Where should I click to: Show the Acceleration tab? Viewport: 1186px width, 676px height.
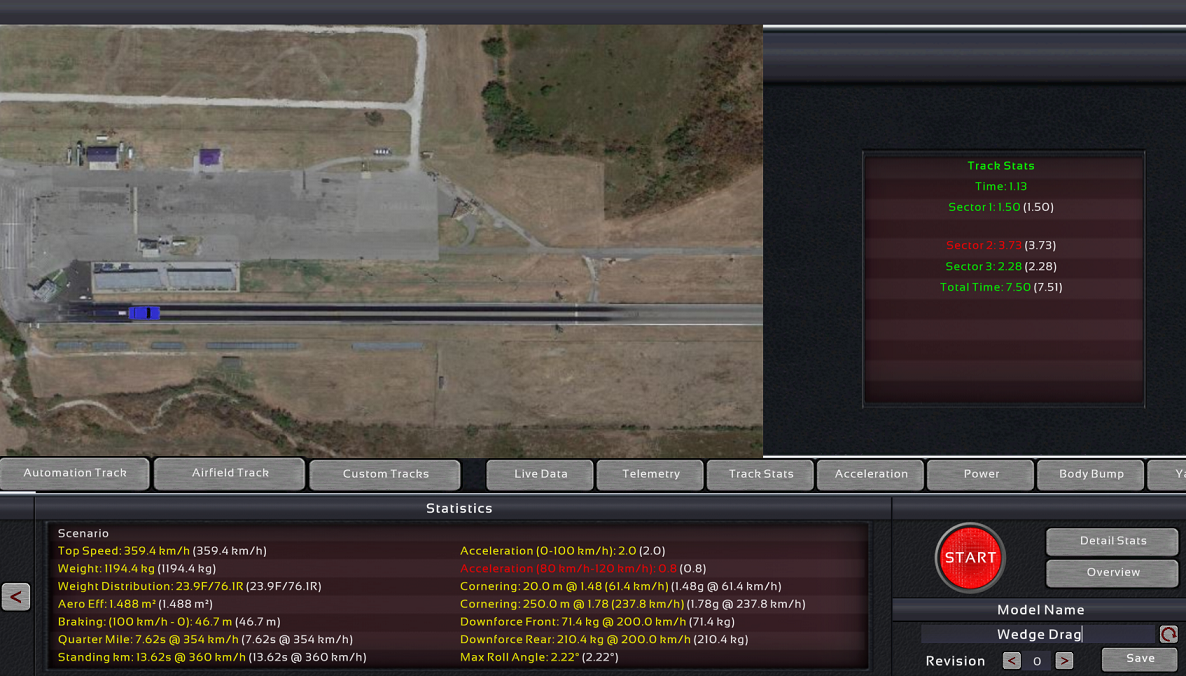pyautogui.click(x=871, y=474)
